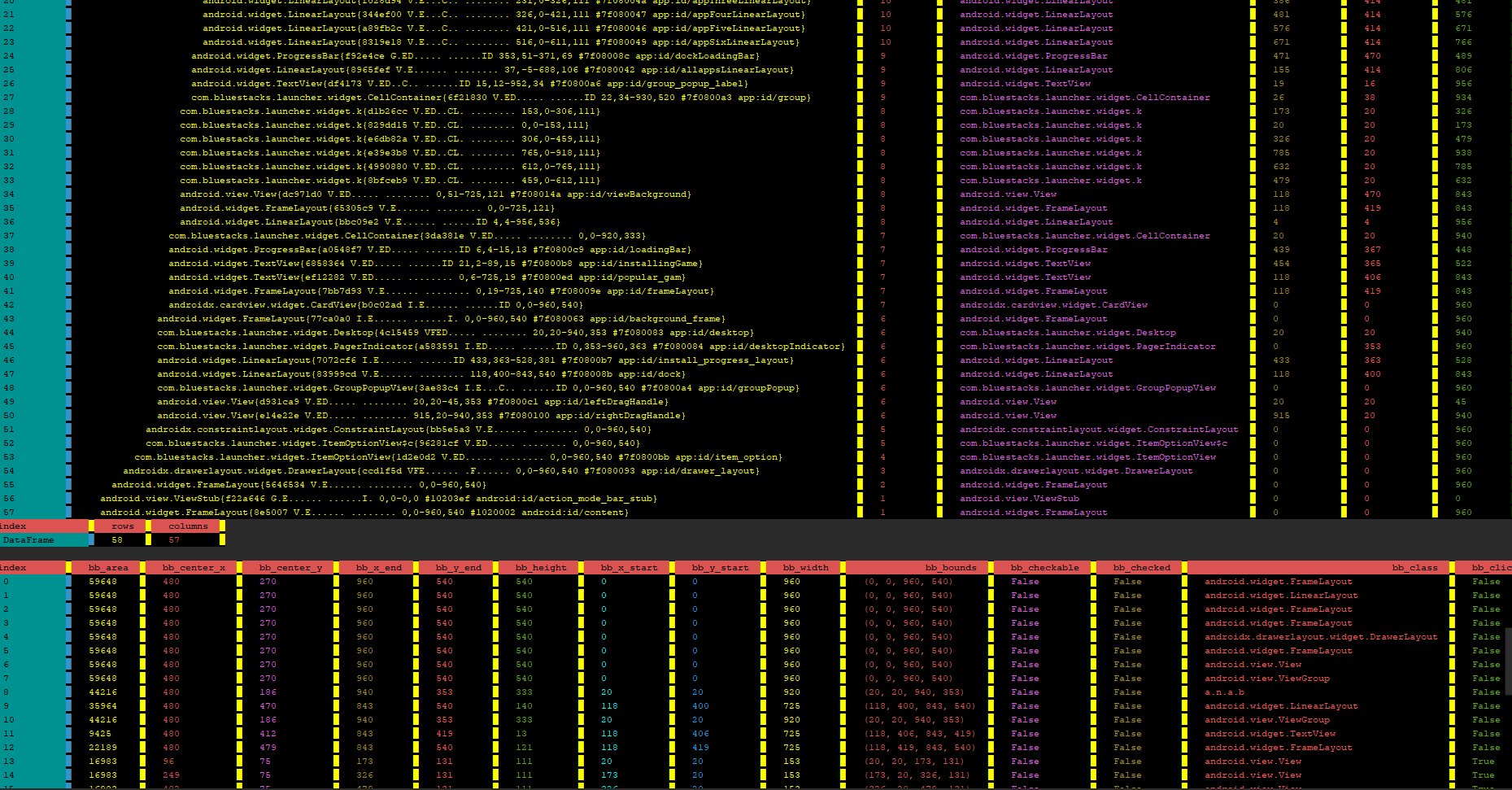
Task: Click the "app:id/loadingBar" text
Action: pyautogui.click(x=639, y=249)
